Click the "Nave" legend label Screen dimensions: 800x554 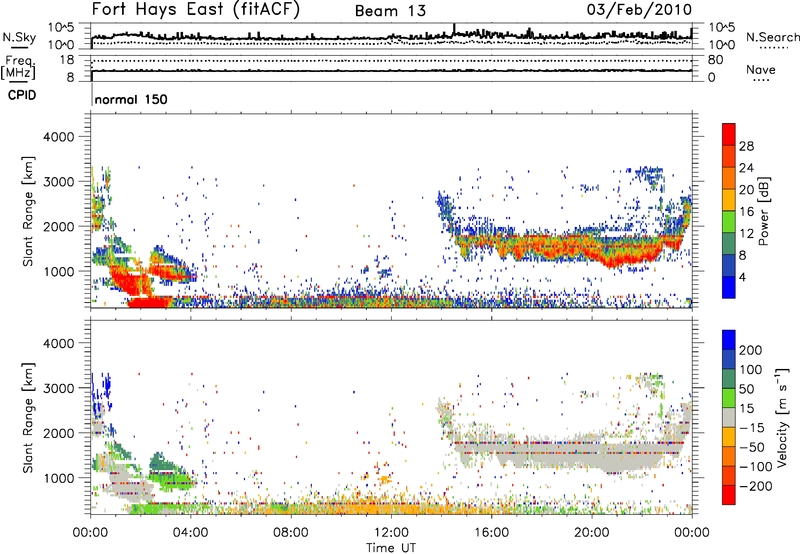(x=760, y=69)
